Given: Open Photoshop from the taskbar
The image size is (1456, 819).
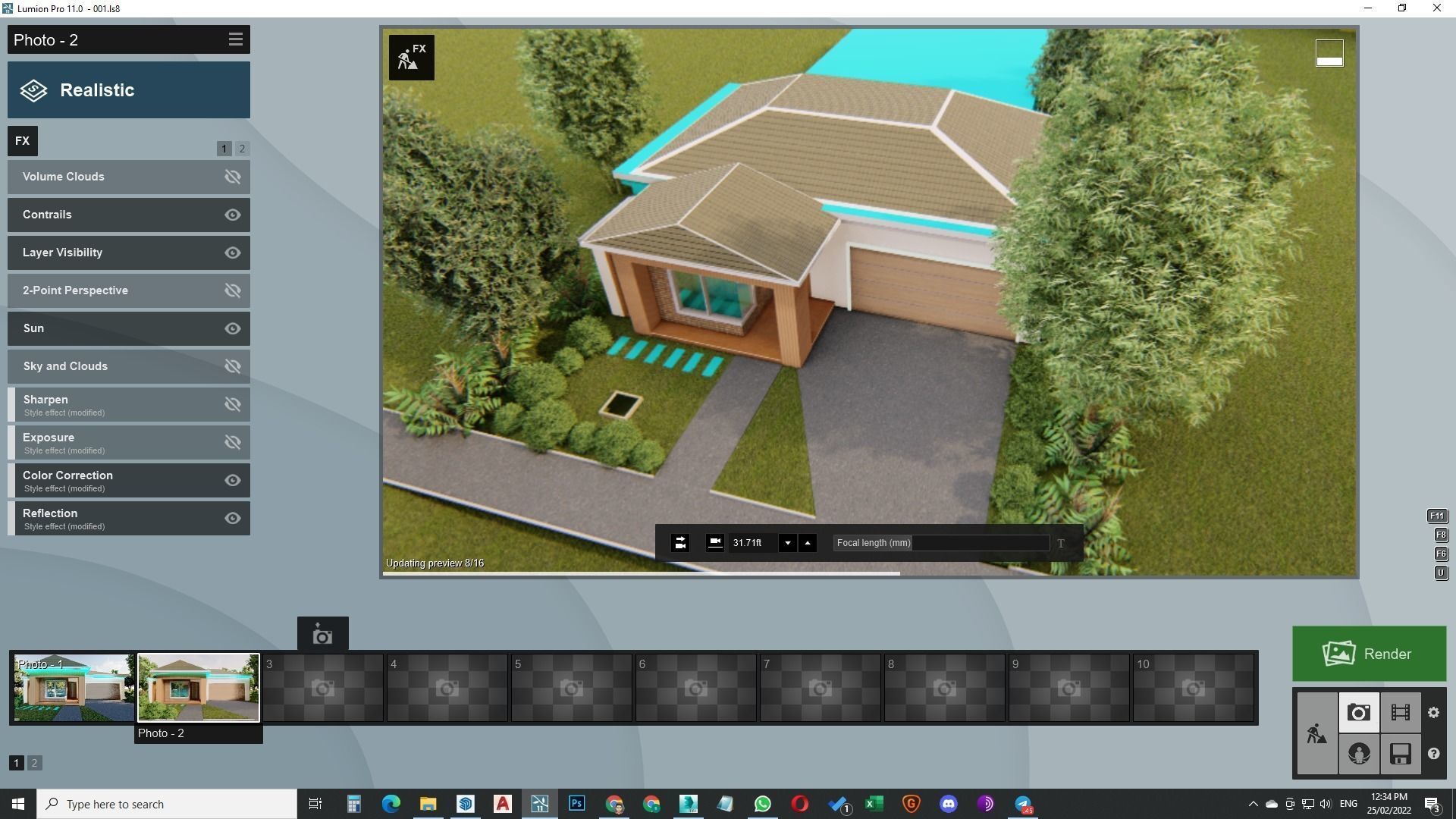Looking at the screenshot, I should (x=576, y=804).
